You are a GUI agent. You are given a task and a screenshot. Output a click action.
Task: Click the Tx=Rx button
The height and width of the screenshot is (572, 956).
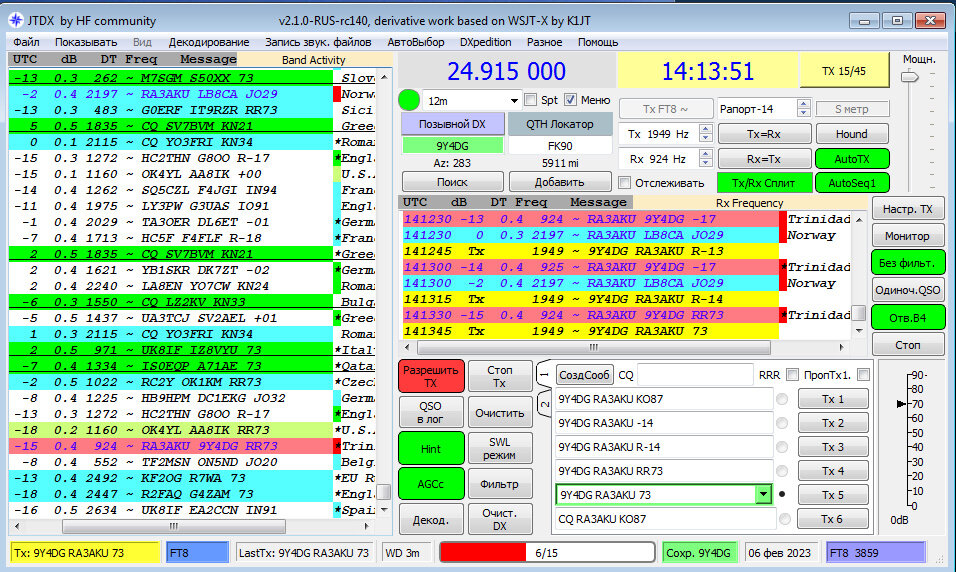[x=764, y=134]
